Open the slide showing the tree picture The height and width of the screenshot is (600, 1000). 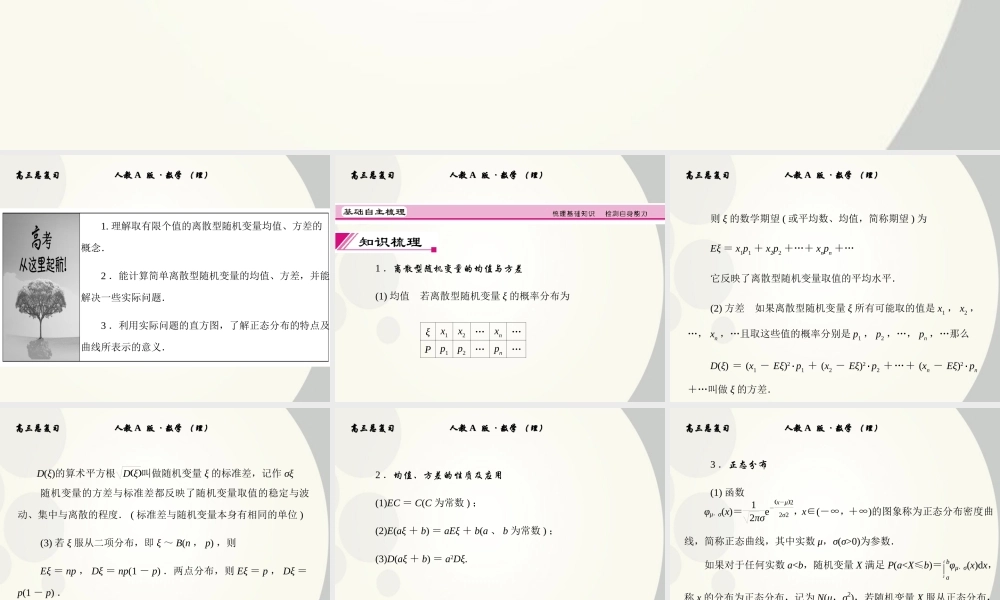point(165,278)
